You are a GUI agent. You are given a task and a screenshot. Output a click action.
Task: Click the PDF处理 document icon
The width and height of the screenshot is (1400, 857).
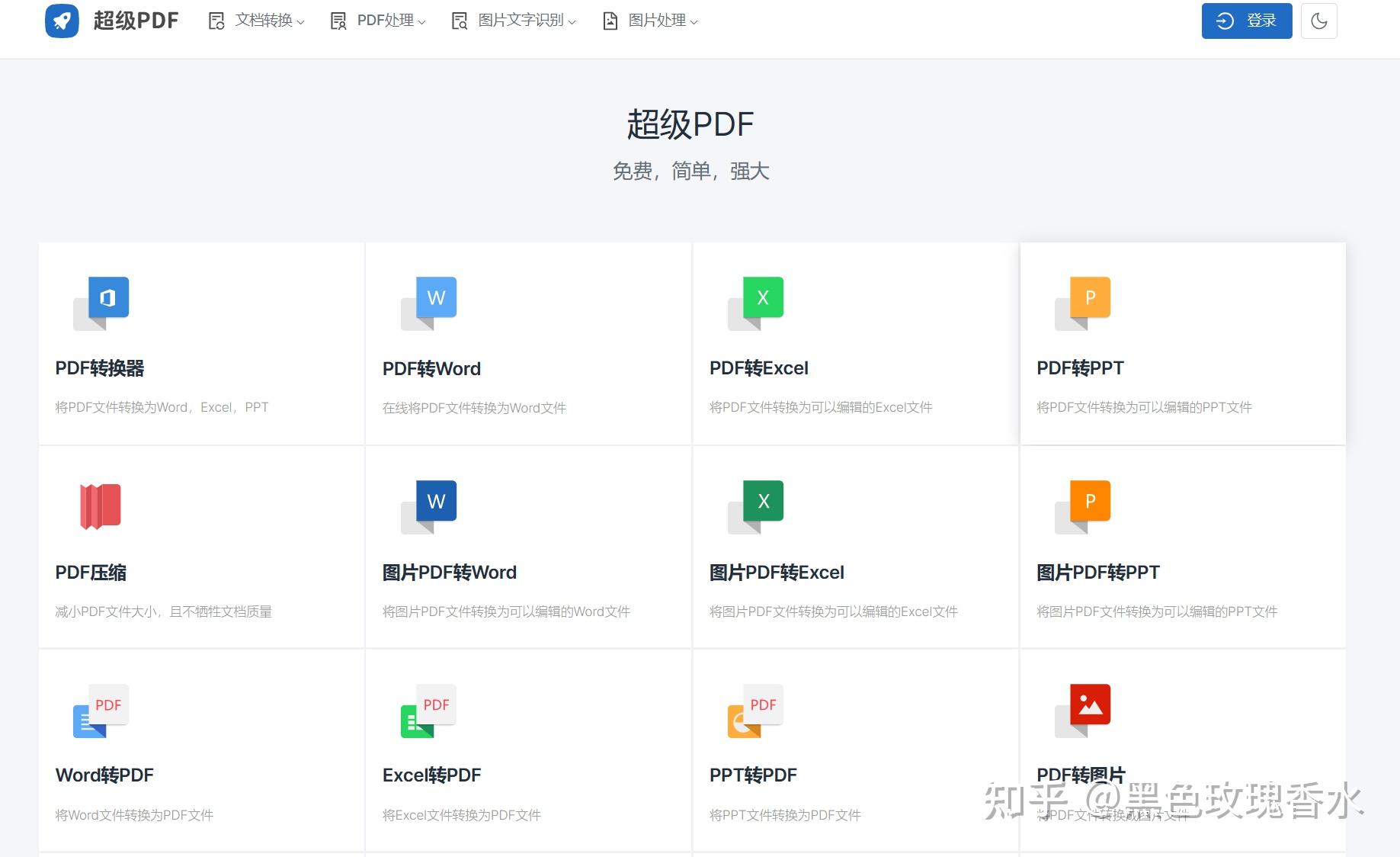[x=338, y=21]
